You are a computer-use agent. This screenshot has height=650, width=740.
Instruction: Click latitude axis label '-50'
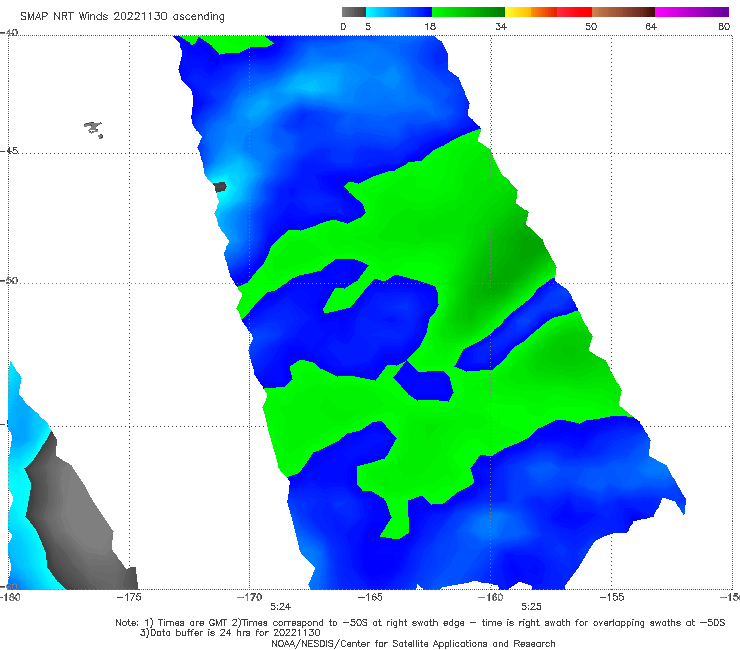[x=9, y=280]
